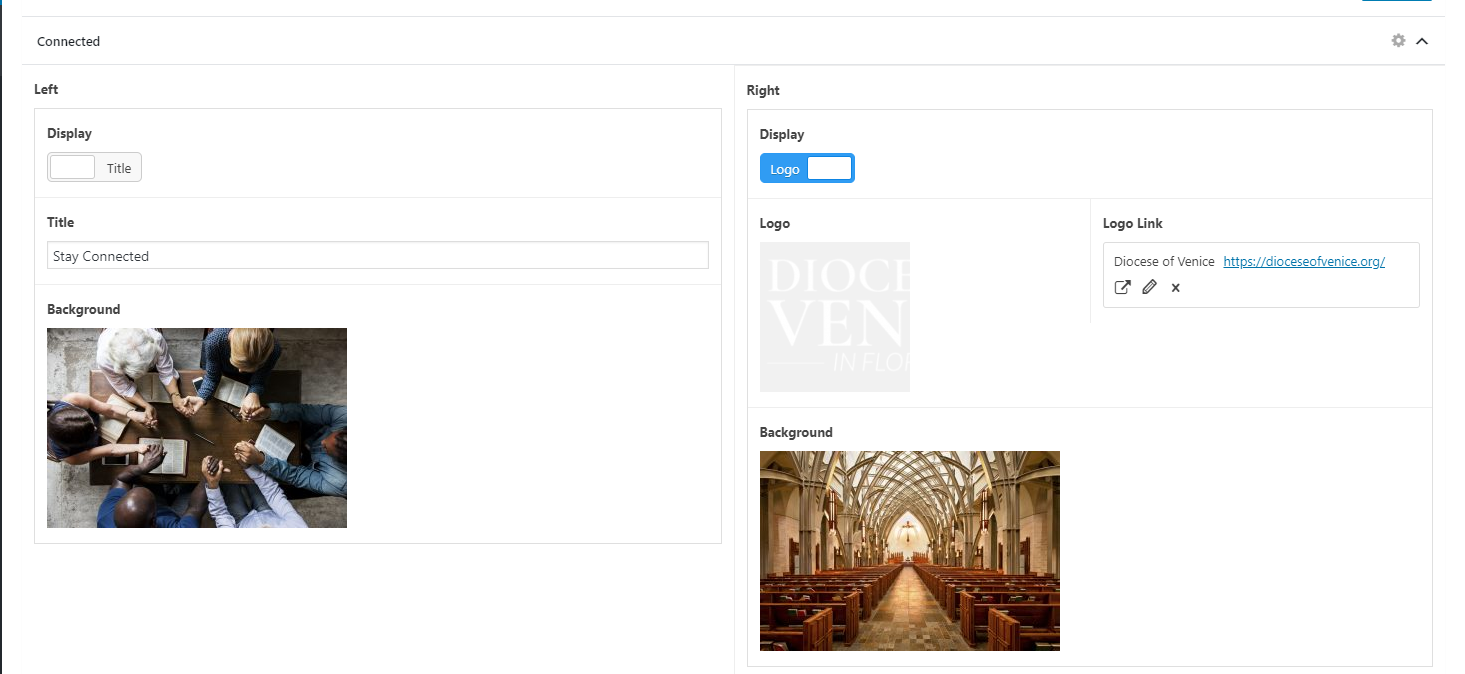The height and width of the screenshot is (674, 1465).
Task: Click the Diocese of Venice link title text
Action: pyautogui.click(x=1163, y=262)
